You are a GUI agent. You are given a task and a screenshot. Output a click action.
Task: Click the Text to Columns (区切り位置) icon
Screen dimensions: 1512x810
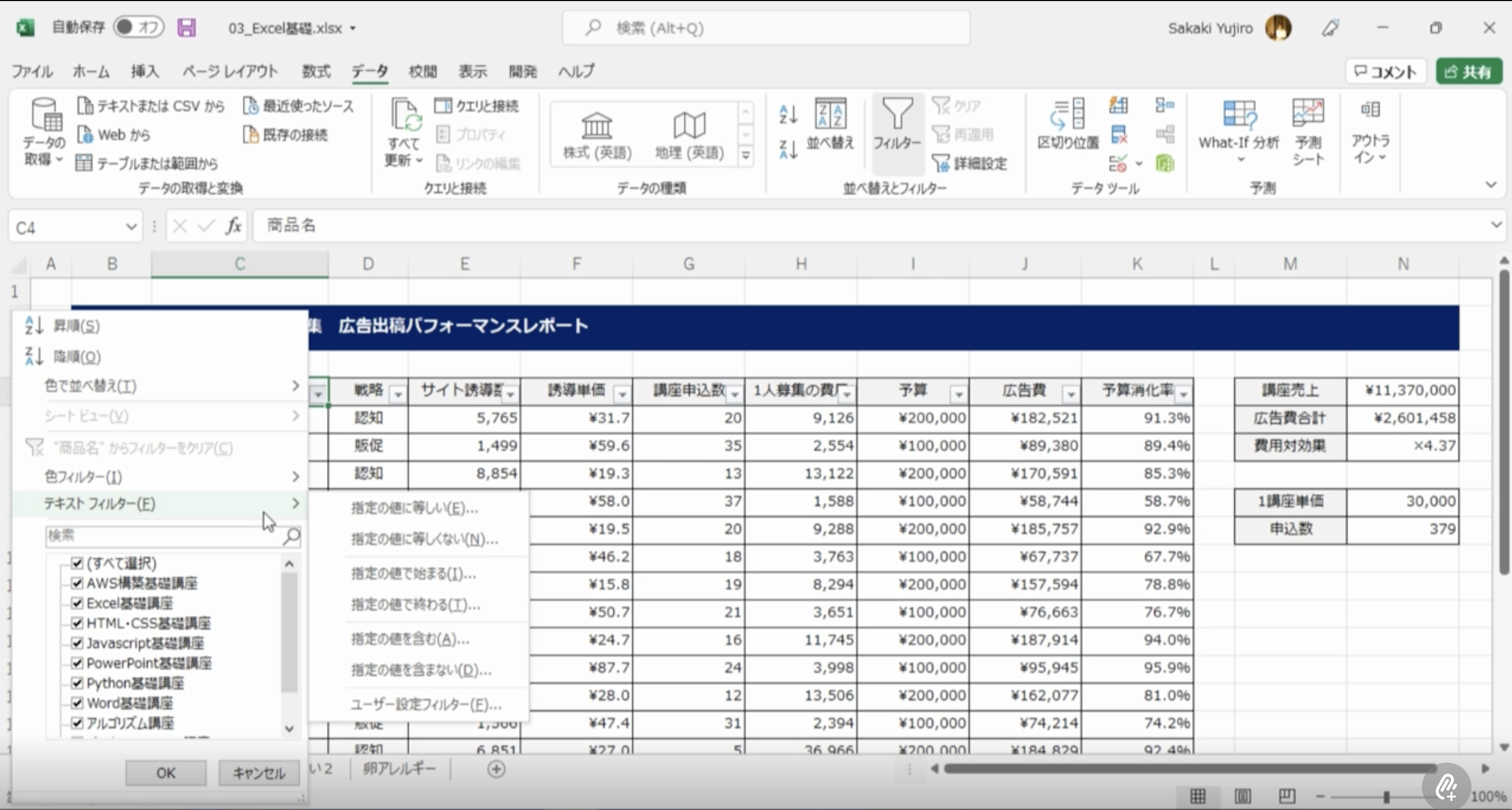pos(1068,114)
